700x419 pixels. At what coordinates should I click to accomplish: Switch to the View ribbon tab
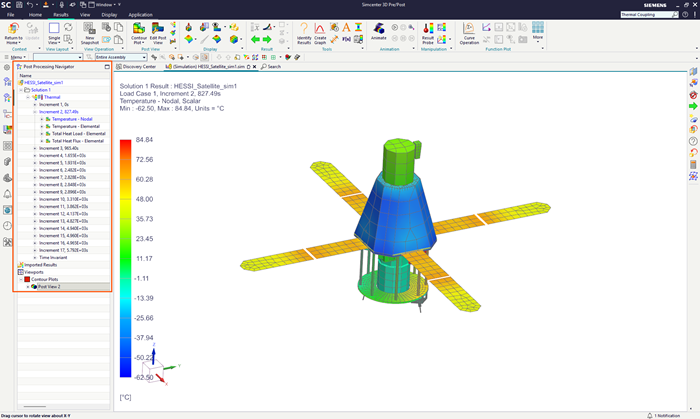coord(85,15)
